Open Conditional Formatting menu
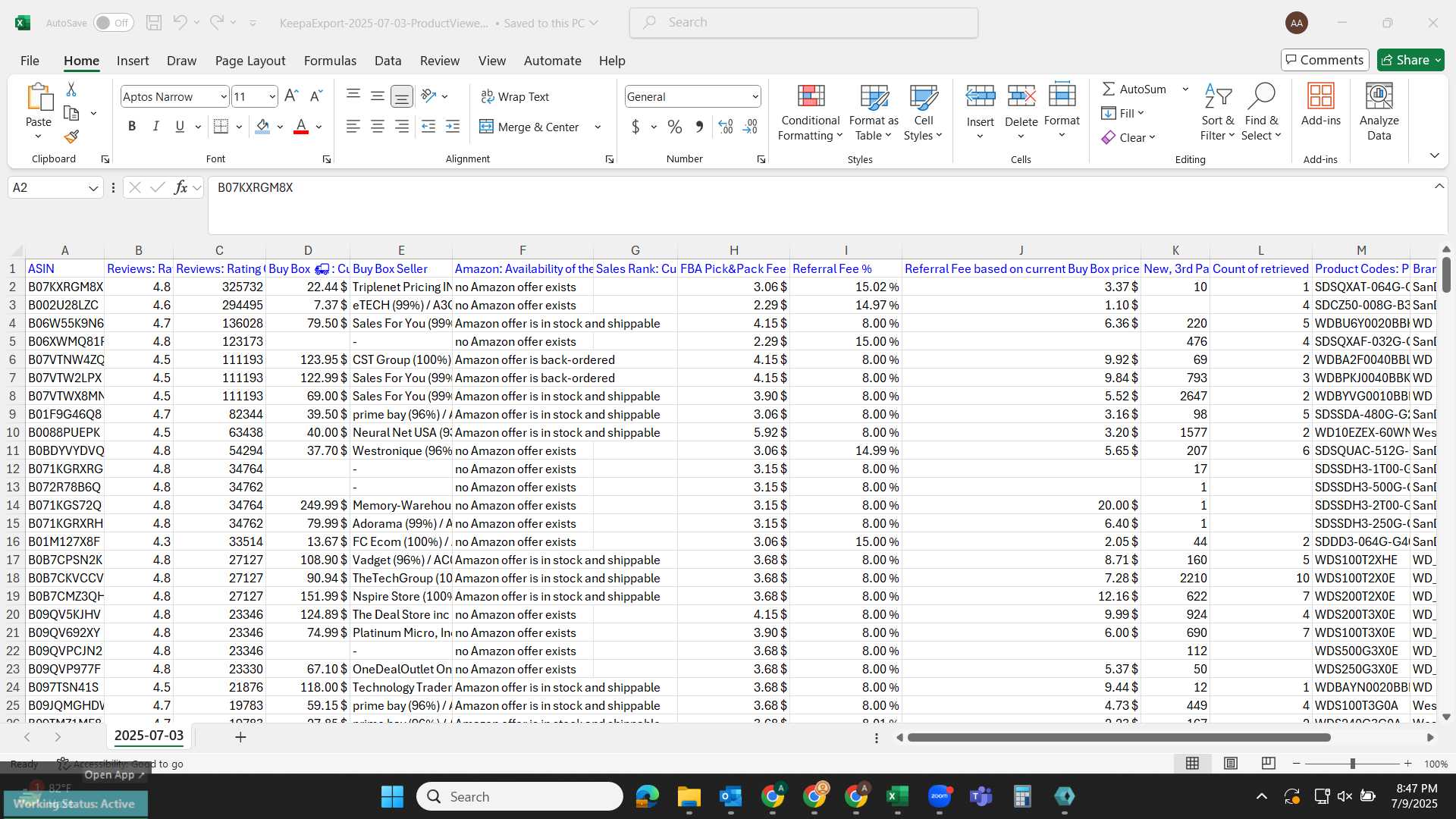The width and height of the screenshot is (1456, 819). click(x=810, y=112)
